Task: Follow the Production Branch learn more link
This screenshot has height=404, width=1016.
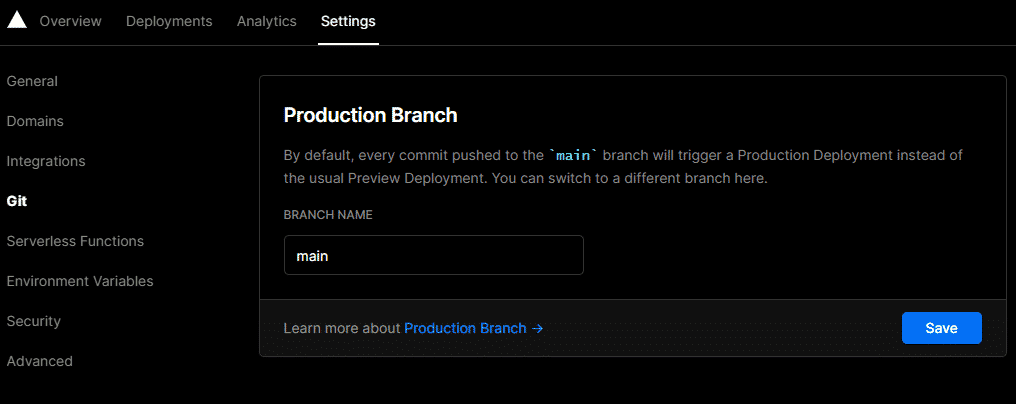Action: tap(474, 328)
